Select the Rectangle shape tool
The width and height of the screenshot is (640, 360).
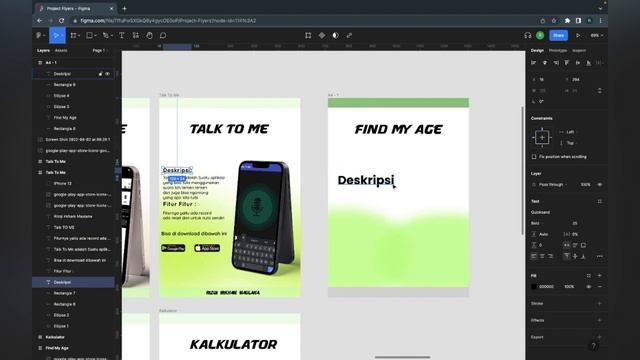pos(90,36)
